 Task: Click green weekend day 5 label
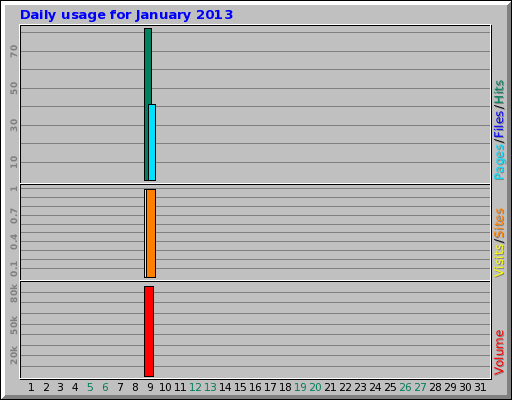[x=90, y=387]
